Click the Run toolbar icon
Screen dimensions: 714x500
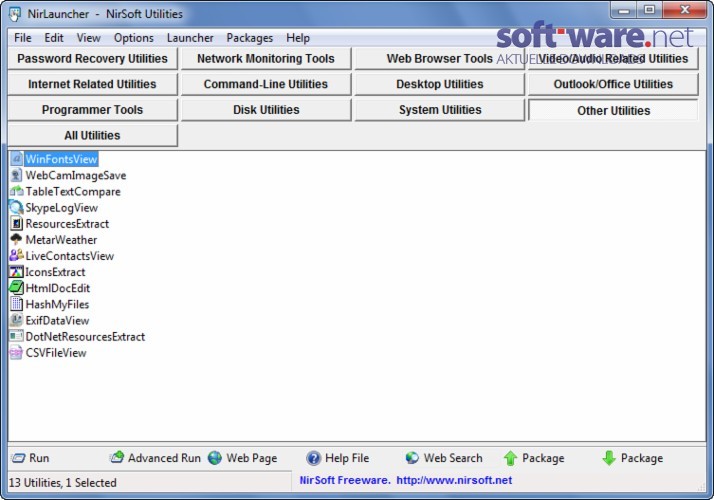coord(18,458)
